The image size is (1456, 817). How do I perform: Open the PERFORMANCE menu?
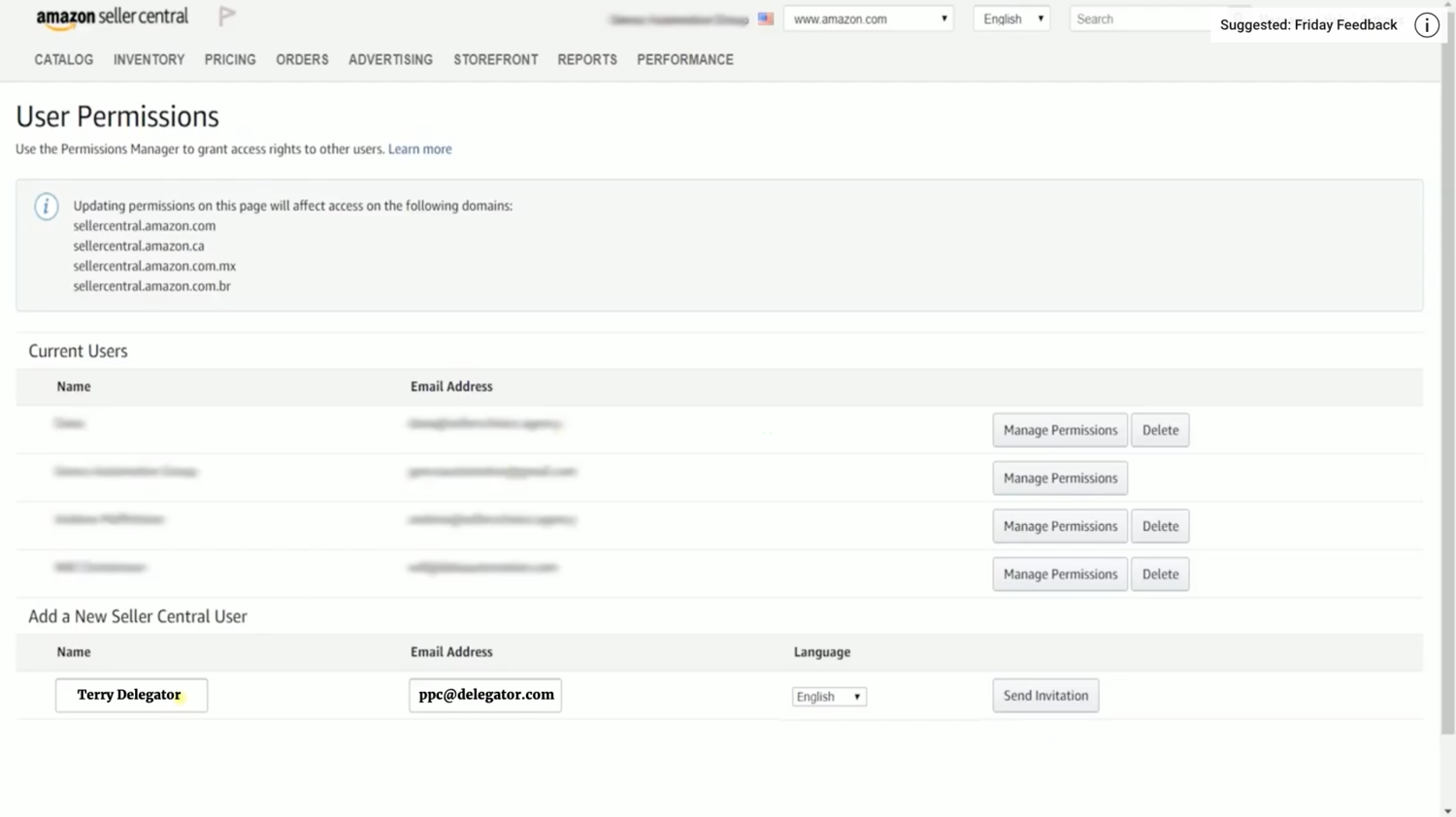click(x=685, y=59)
